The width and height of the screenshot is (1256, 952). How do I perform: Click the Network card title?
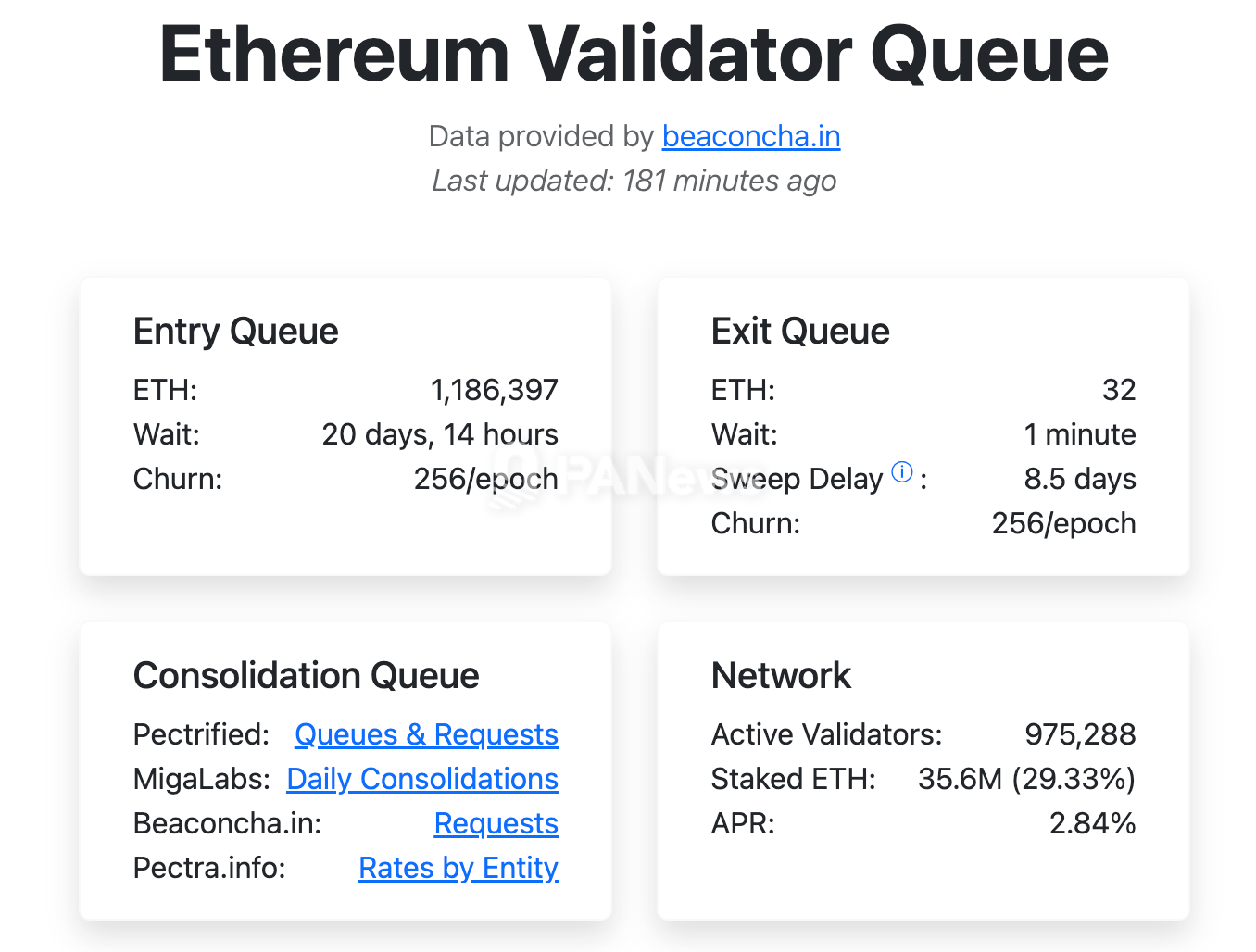coord(781,676)
